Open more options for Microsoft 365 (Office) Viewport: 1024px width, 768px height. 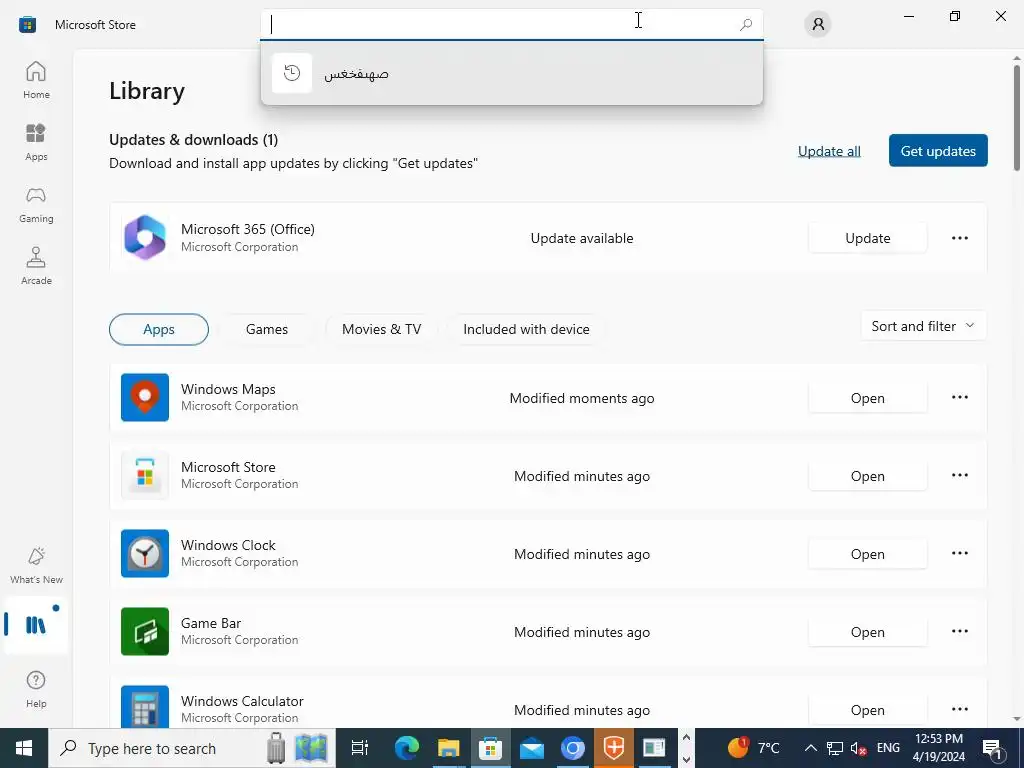point(959,238)
